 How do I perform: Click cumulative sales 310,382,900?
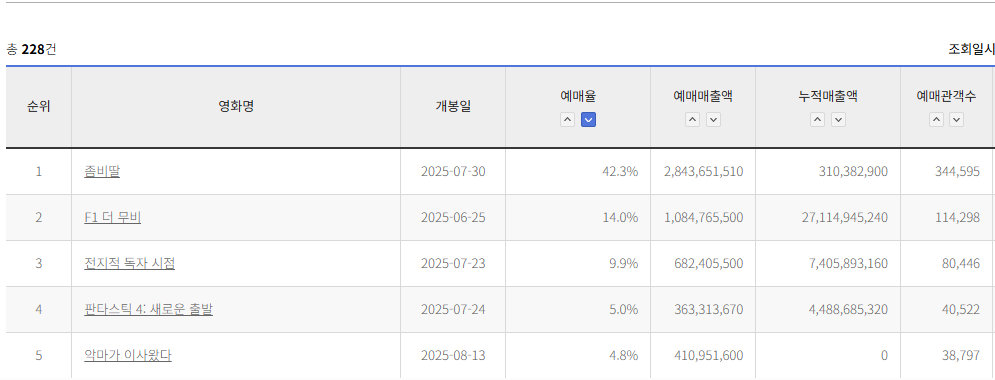[x=853, y=171]
